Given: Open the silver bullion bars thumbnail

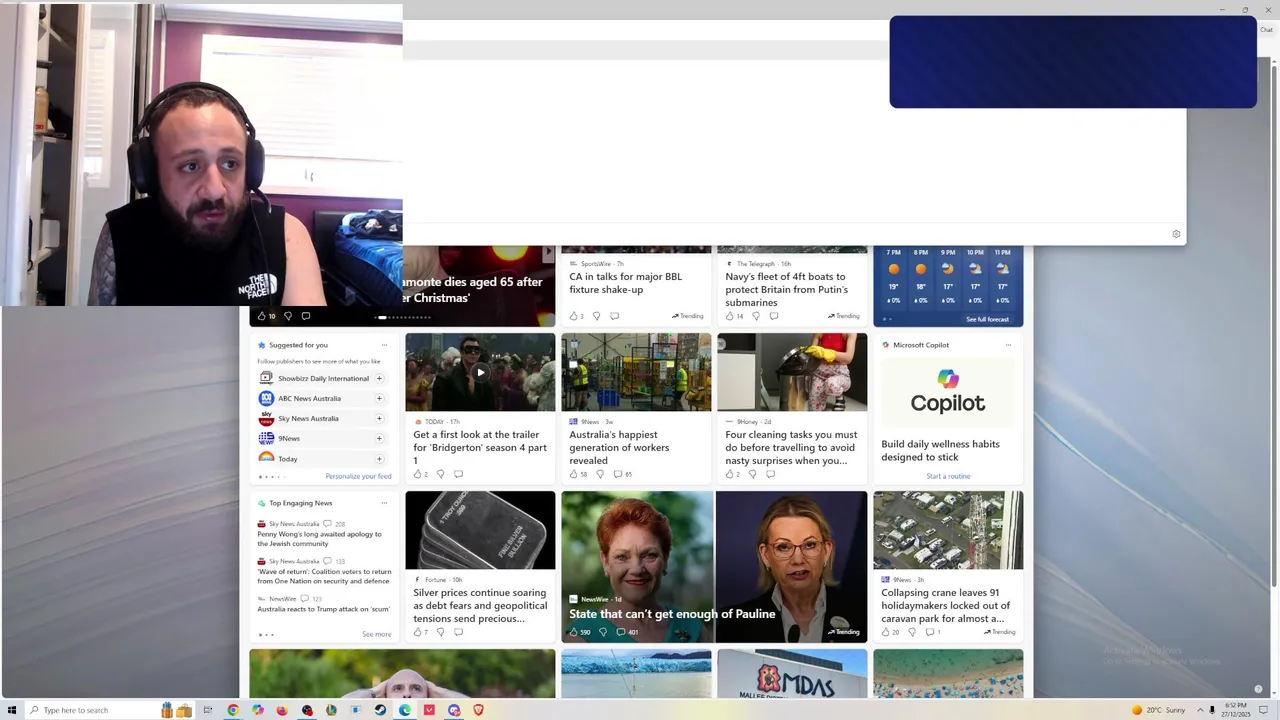Looking at the screenshot, I should coord(480,530).
